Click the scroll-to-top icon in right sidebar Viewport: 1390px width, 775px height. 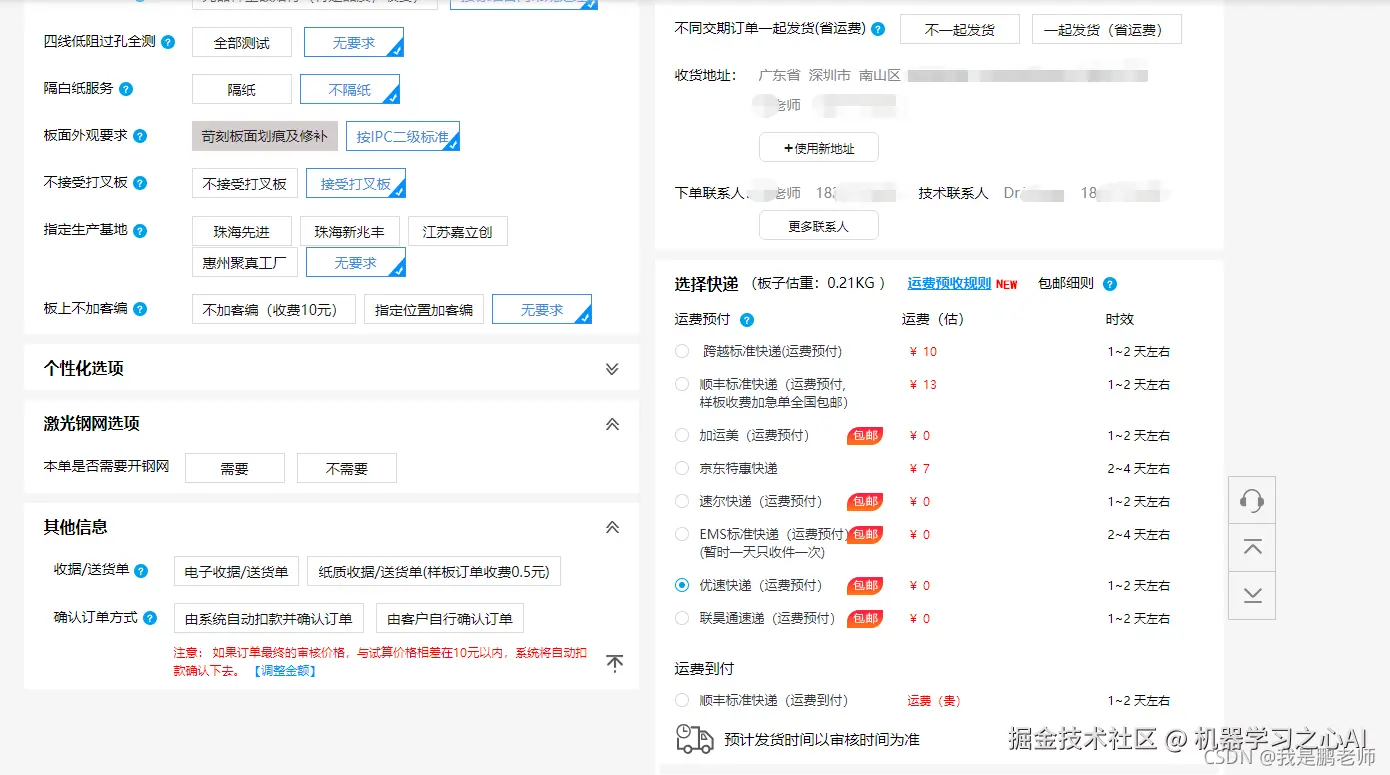[1251, 547]
